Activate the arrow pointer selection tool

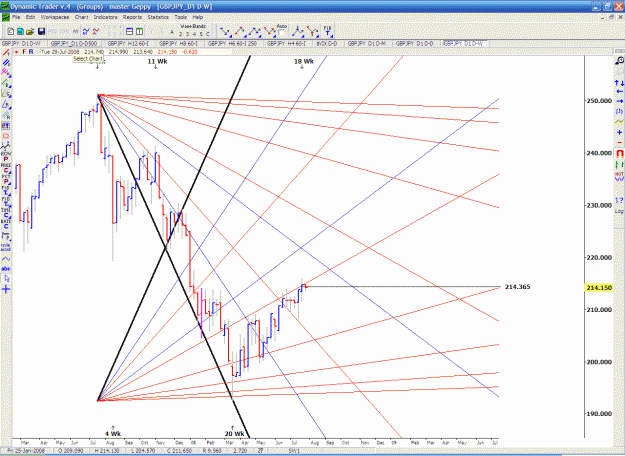6,279
